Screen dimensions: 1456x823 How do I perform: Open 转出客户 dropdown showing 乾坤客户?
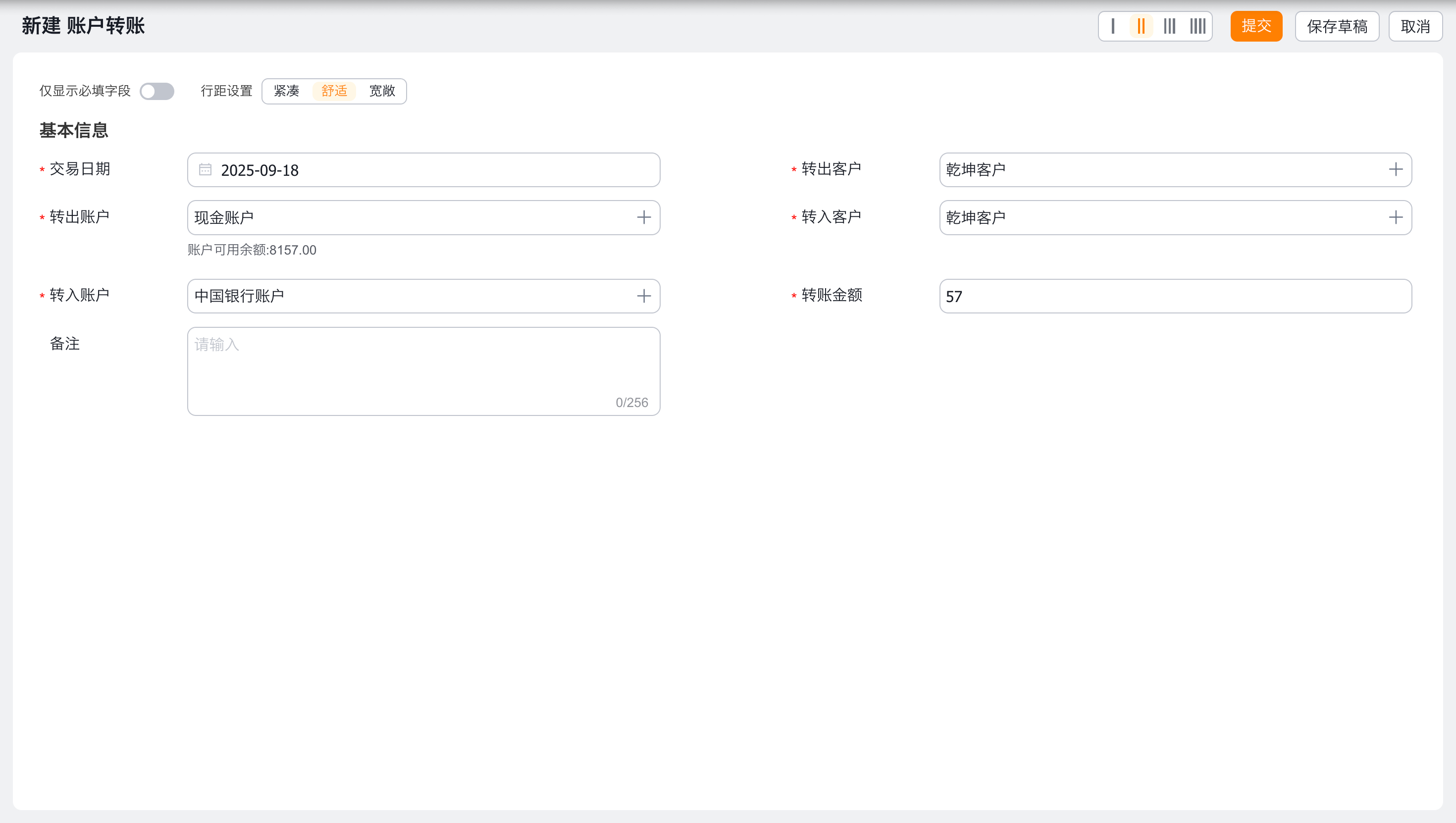[x=1159, y=169]
